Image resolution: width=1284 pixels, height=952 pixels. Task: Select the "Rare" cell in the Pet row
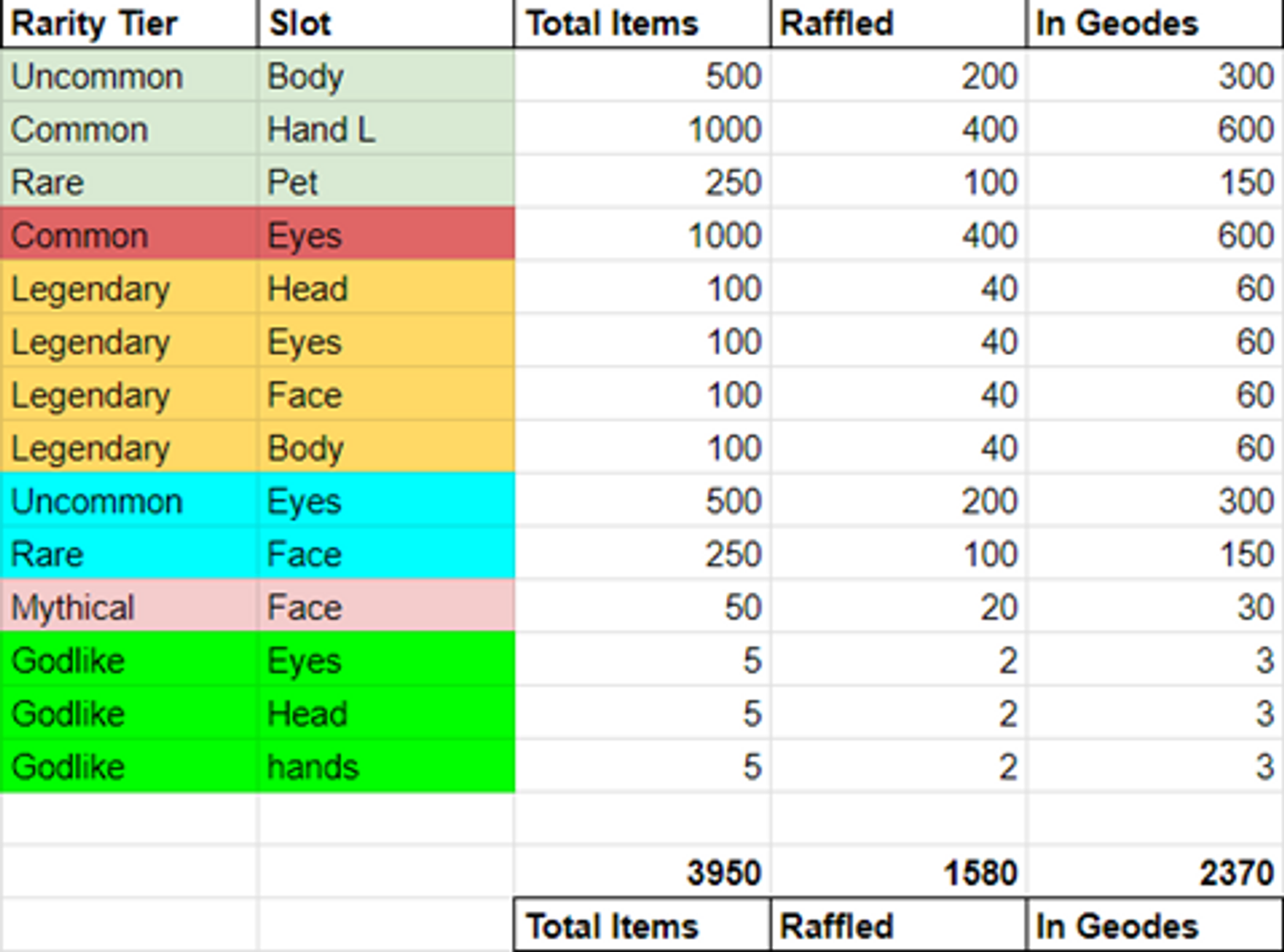pyautogui.click(x=128, y=182)
